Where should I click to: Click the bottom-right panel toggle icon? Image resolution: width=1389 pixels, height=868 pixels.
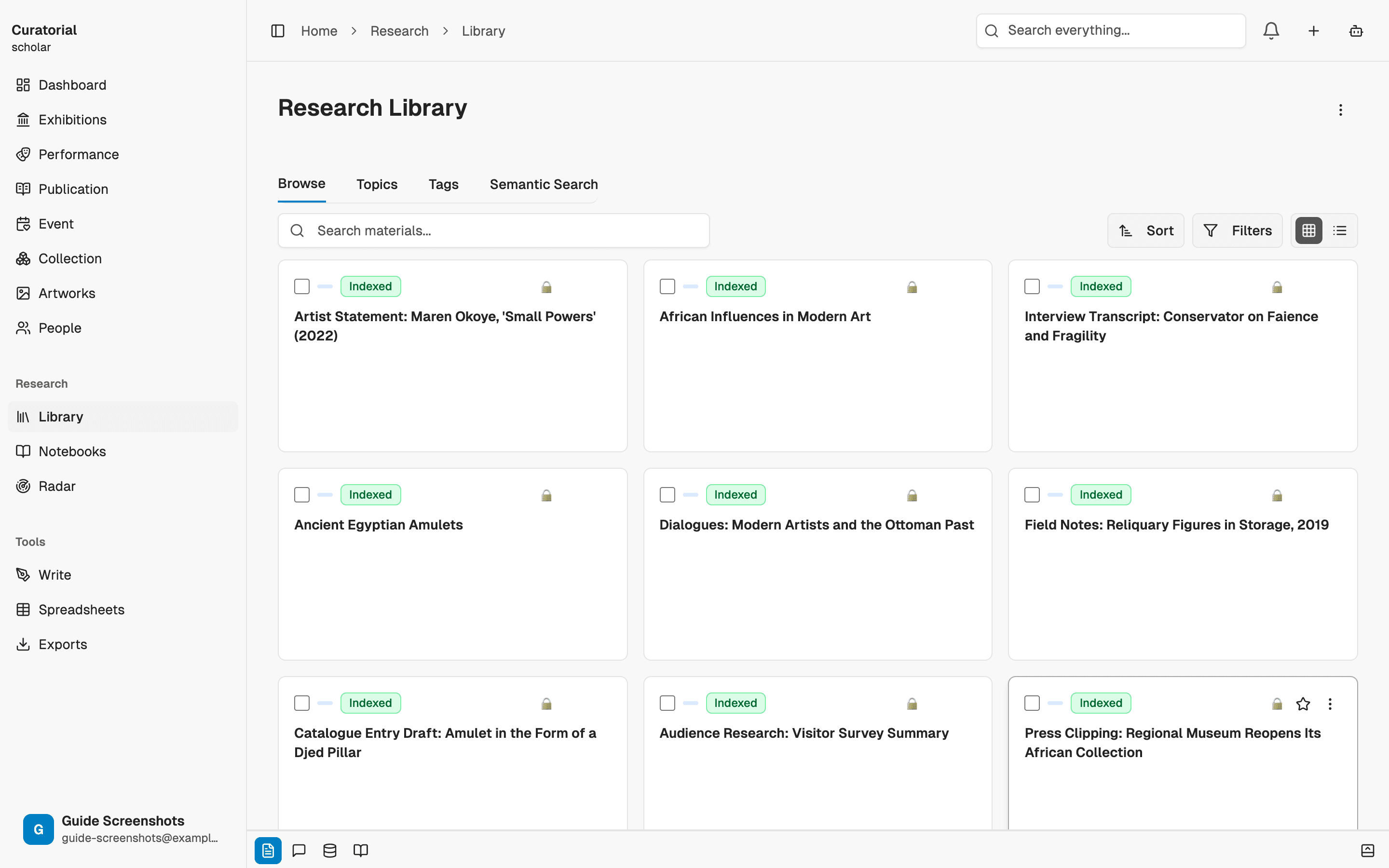click(1368, 850)
